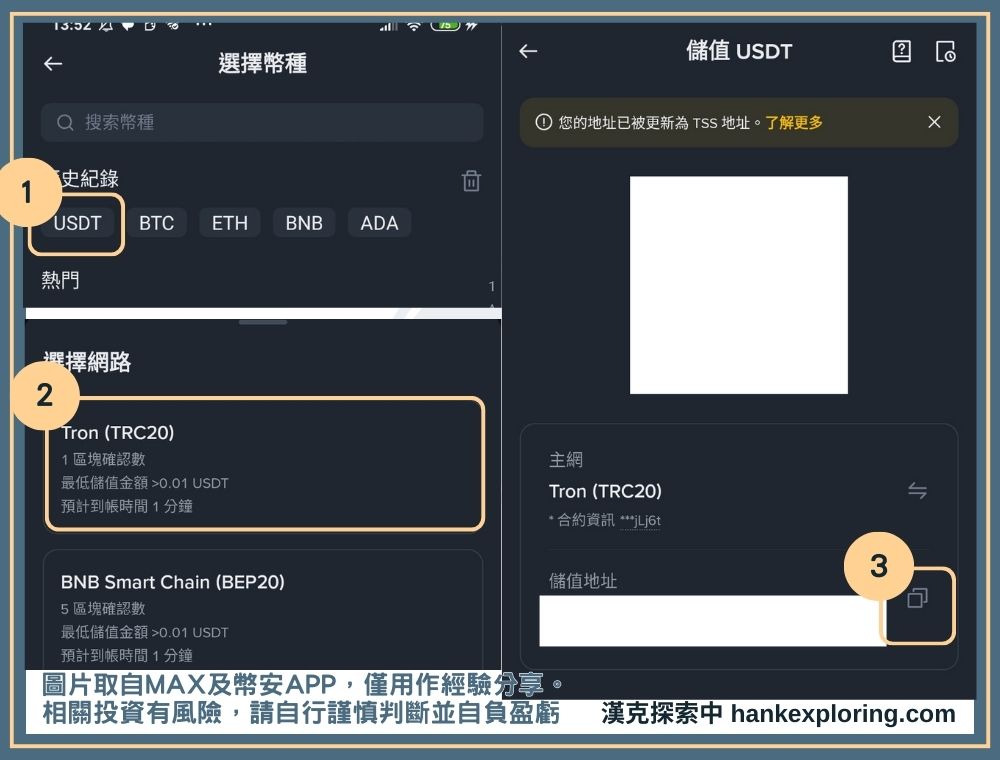Click the search magnifier icon
Viewport: 1000px width, 760px height.
(x=65, y=122)
